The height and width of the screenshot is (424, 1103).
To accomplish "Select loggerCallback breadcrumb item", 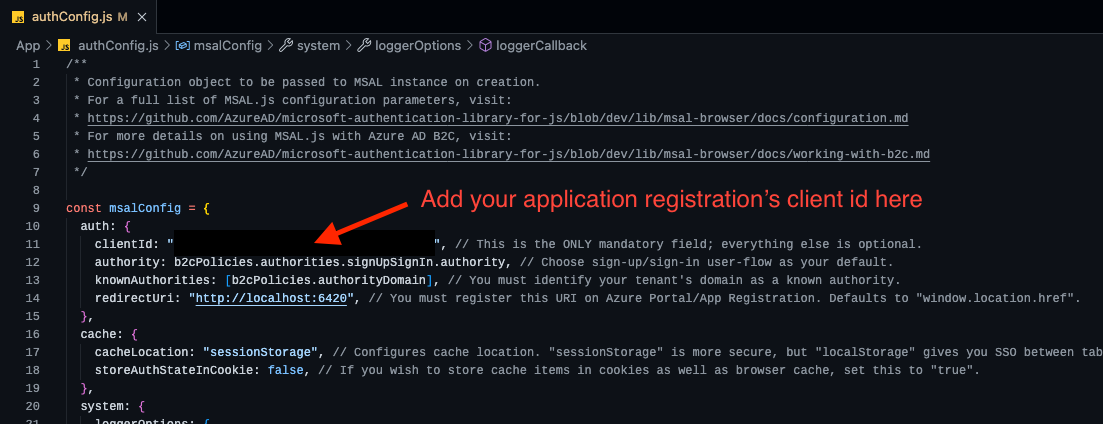I will 541,46.
